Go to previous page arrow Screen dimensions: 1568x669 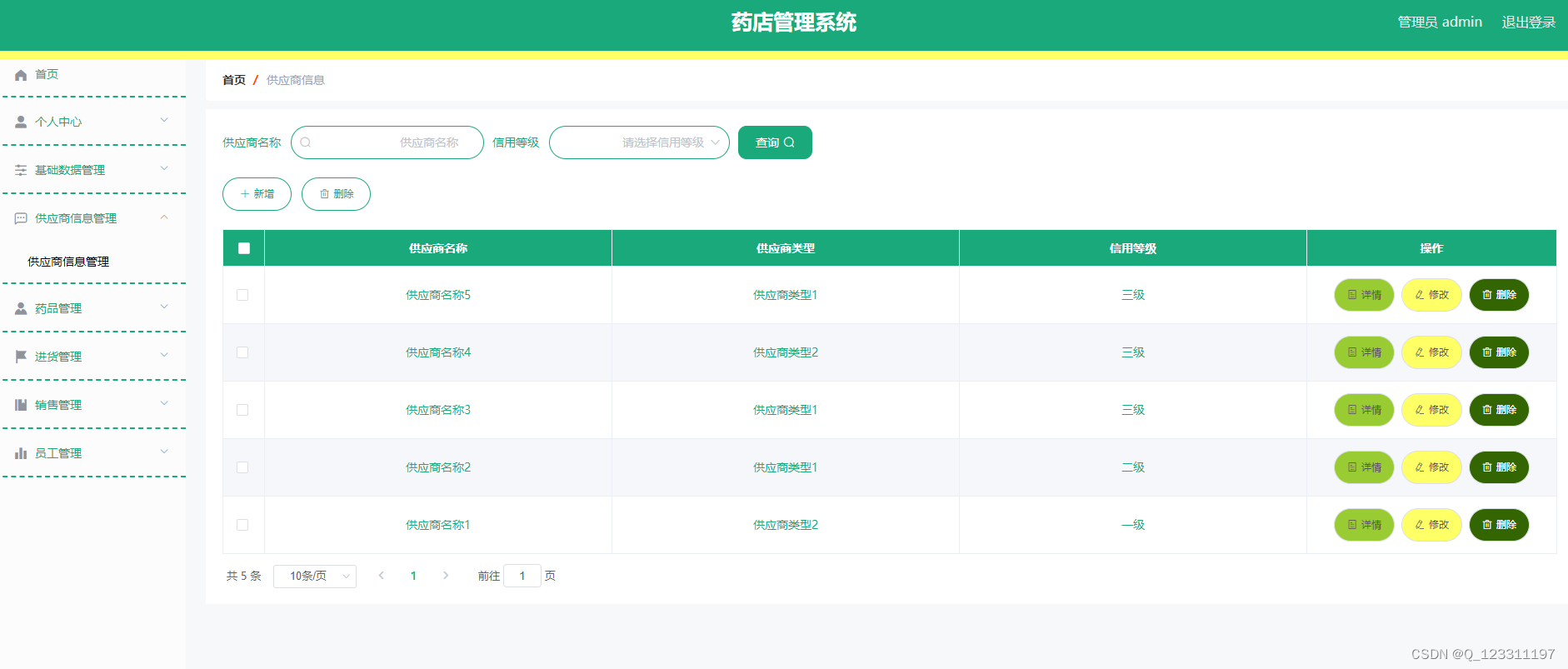382,576
